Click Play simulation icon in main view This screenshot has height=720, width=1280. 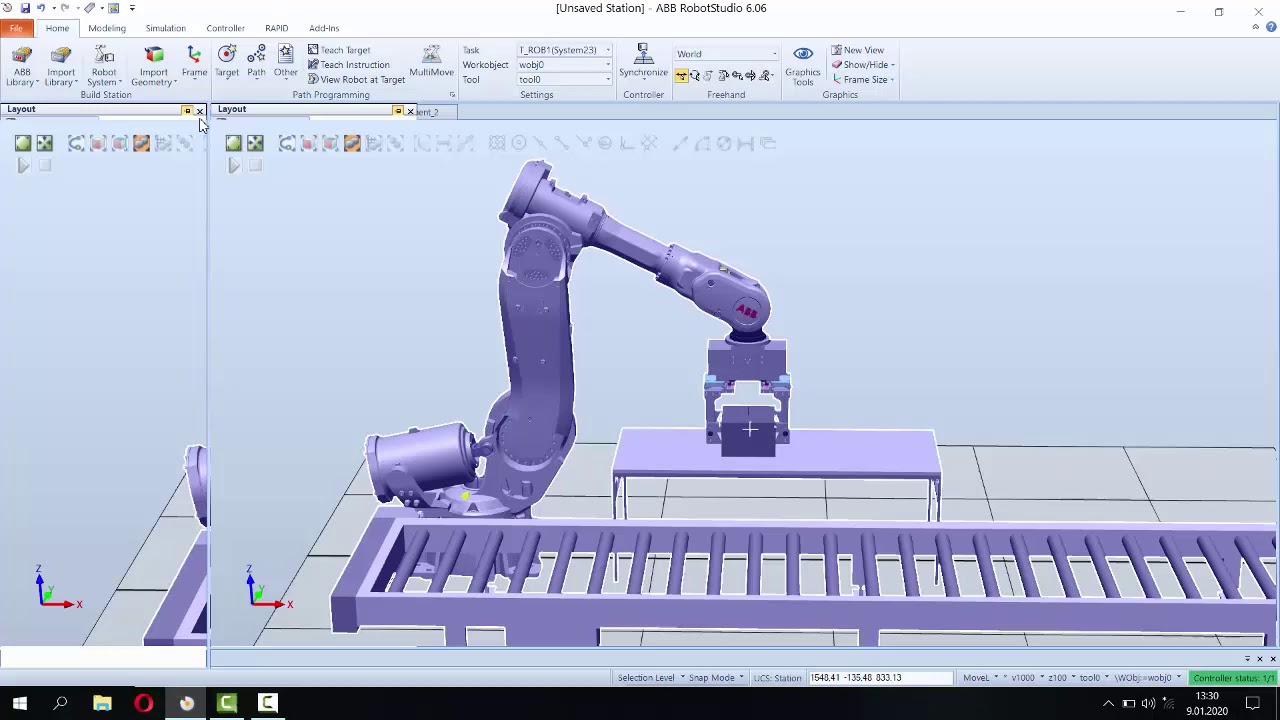coord(233,166)
